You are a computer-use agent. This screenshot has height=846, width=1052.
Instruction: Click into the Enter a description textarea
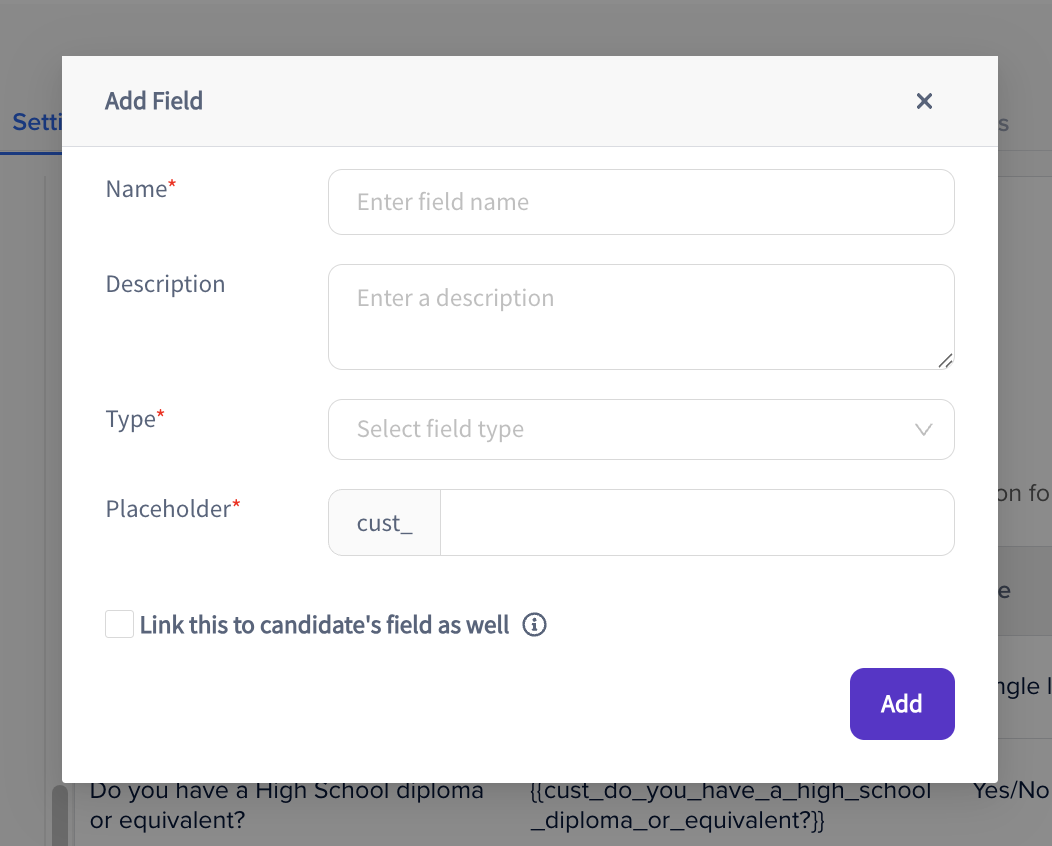[x=641, y=317]
